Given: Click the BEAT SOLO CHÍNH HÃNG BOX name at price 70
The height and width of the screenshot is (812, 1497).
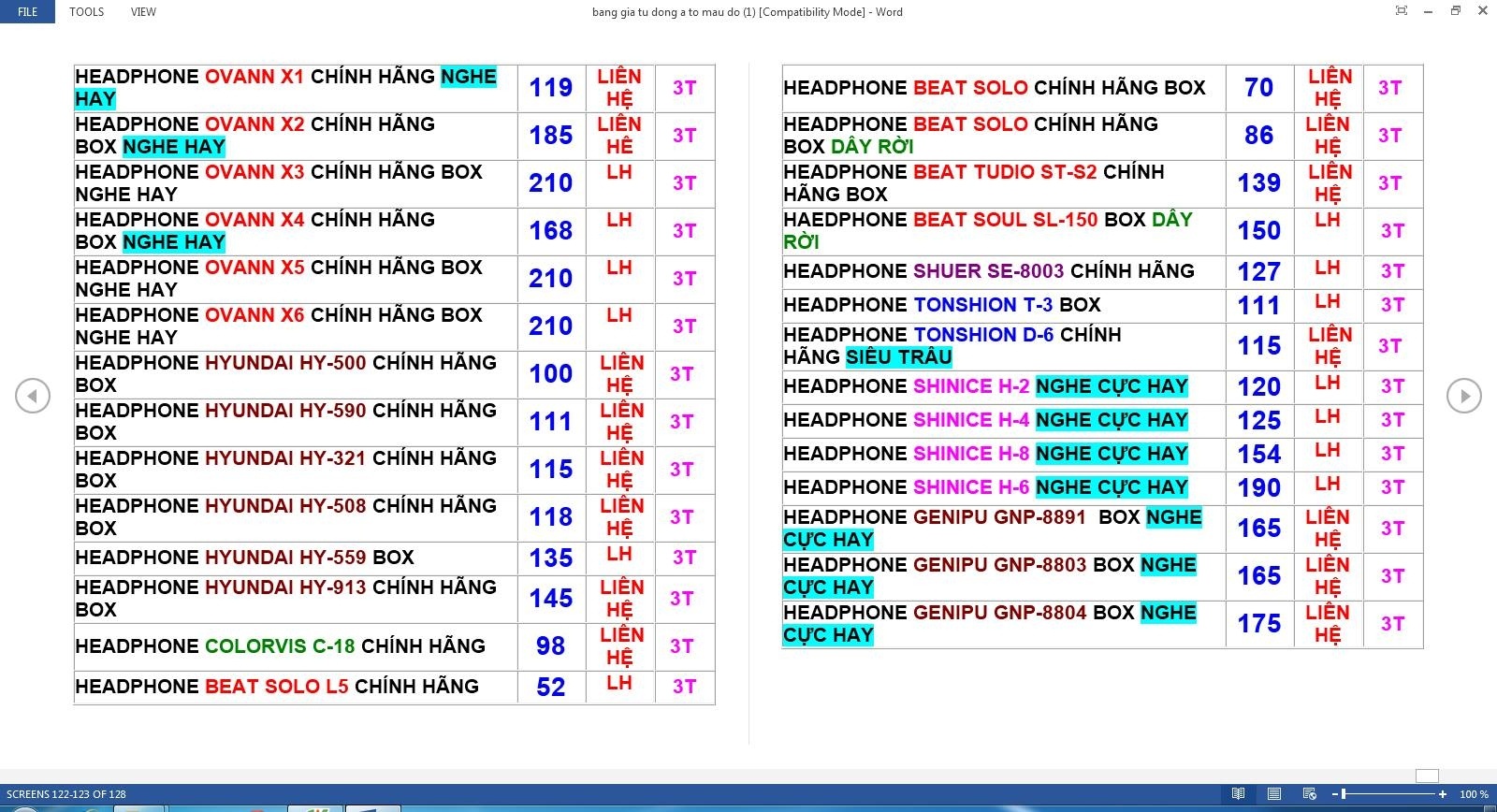Looking at the screenshot, I should pyautogui.click(x=995, y=88).
